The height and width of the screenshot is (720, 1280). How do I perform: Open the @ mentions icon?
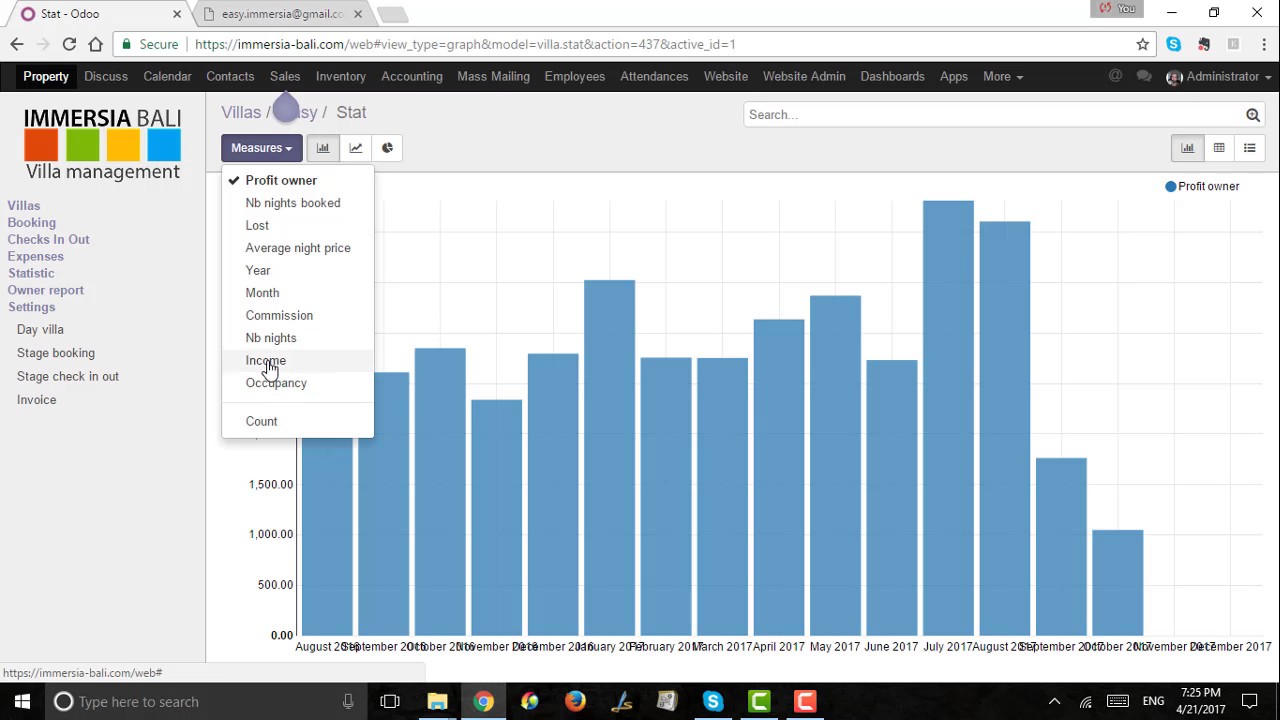(x=1116, y=76)
